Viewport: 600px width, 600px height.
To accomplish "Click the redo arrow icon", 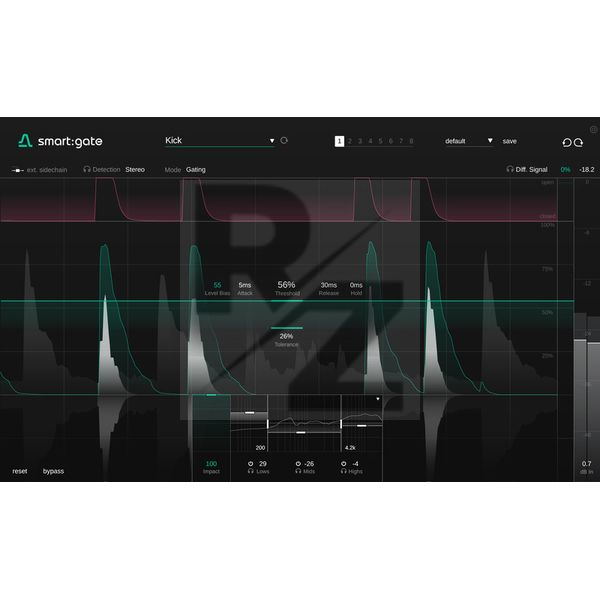I will 579,142.
